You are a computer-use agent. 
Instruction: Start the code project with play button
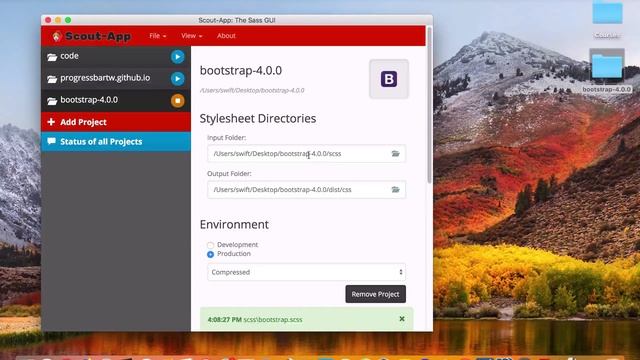point(177,56)
